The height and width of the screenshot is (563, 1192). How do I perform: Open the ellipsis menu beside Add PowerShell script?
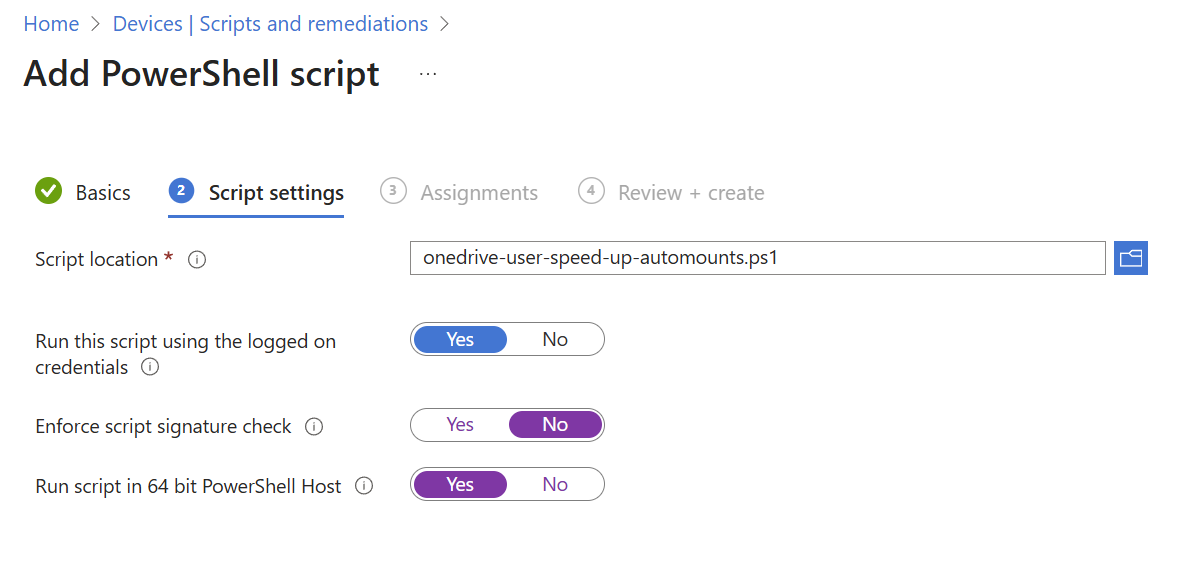(428, 74)
